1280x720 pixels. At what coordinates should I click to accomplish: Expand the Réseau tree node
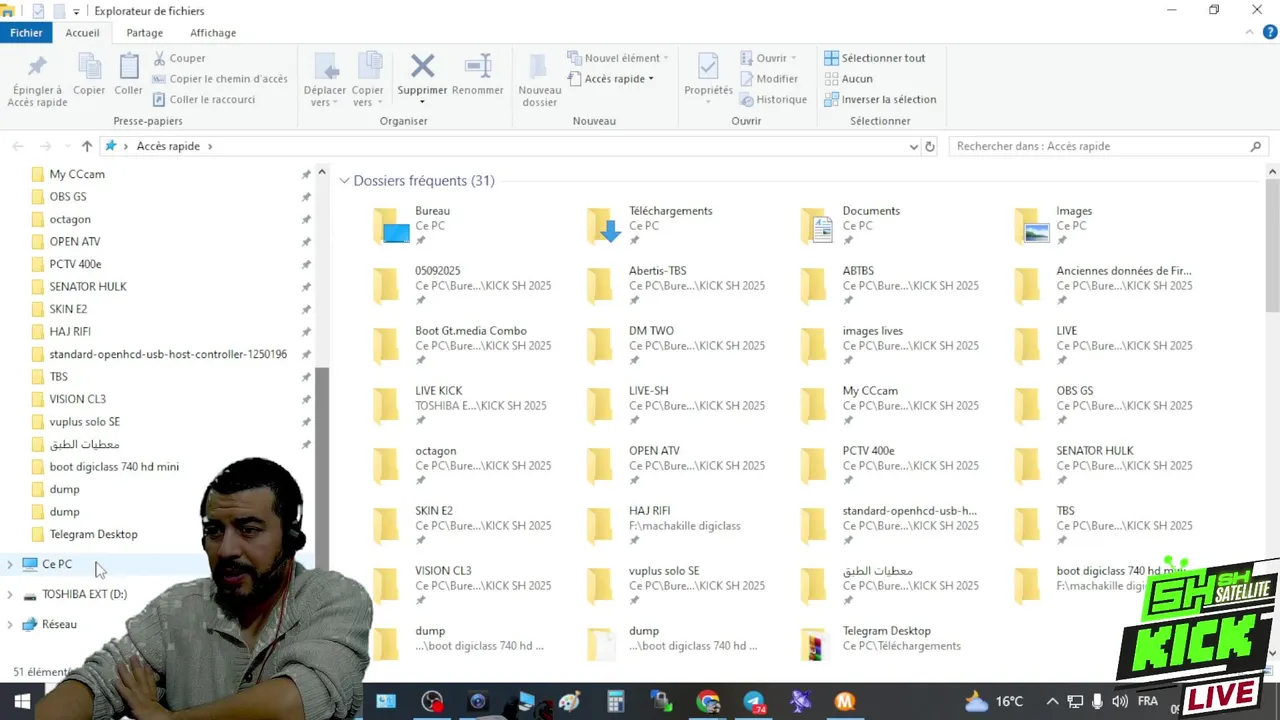[10, 625]
